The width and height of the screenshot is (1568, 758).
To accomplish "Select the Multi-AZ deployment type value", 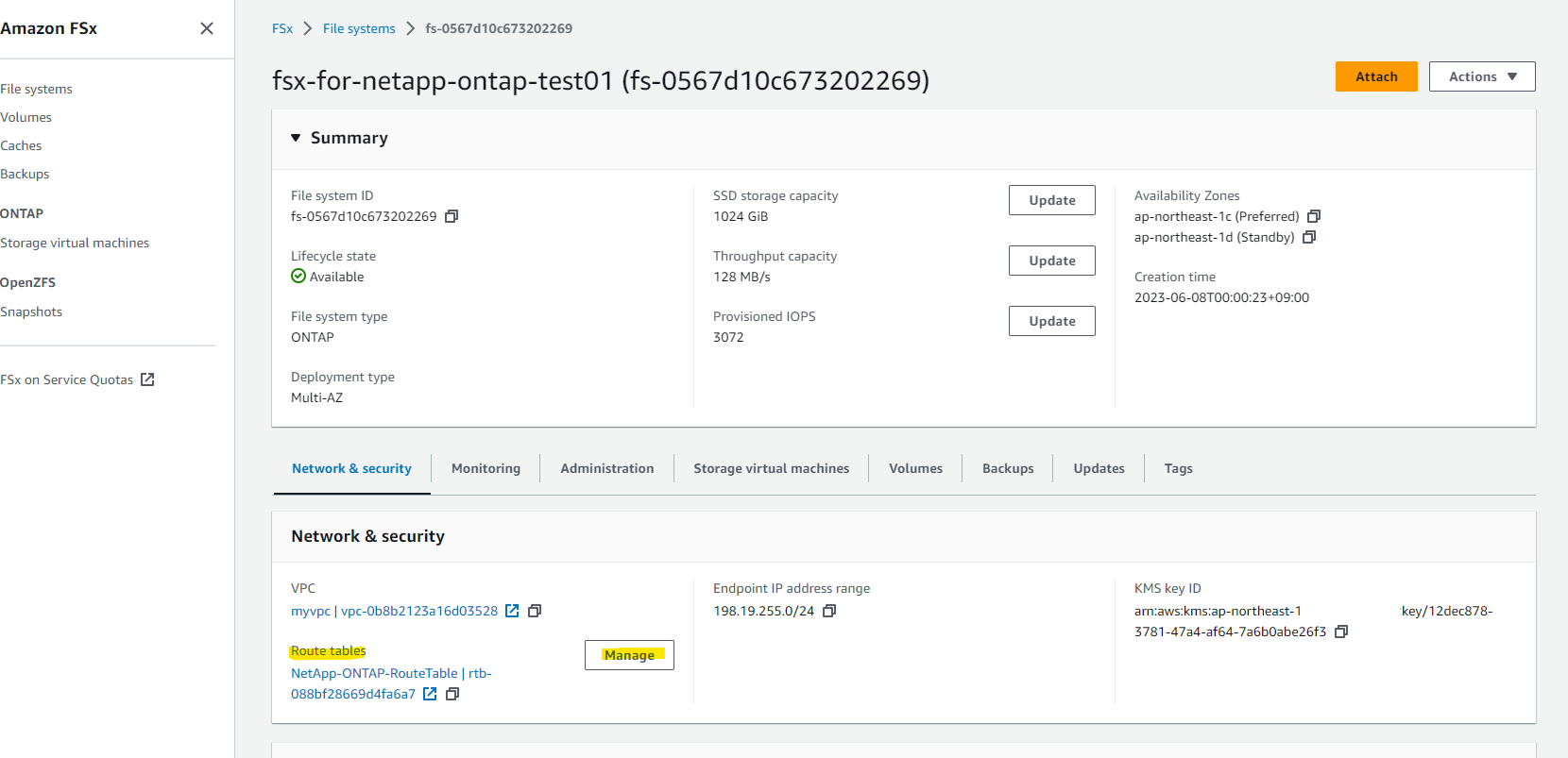I will [x=316, y=397].
